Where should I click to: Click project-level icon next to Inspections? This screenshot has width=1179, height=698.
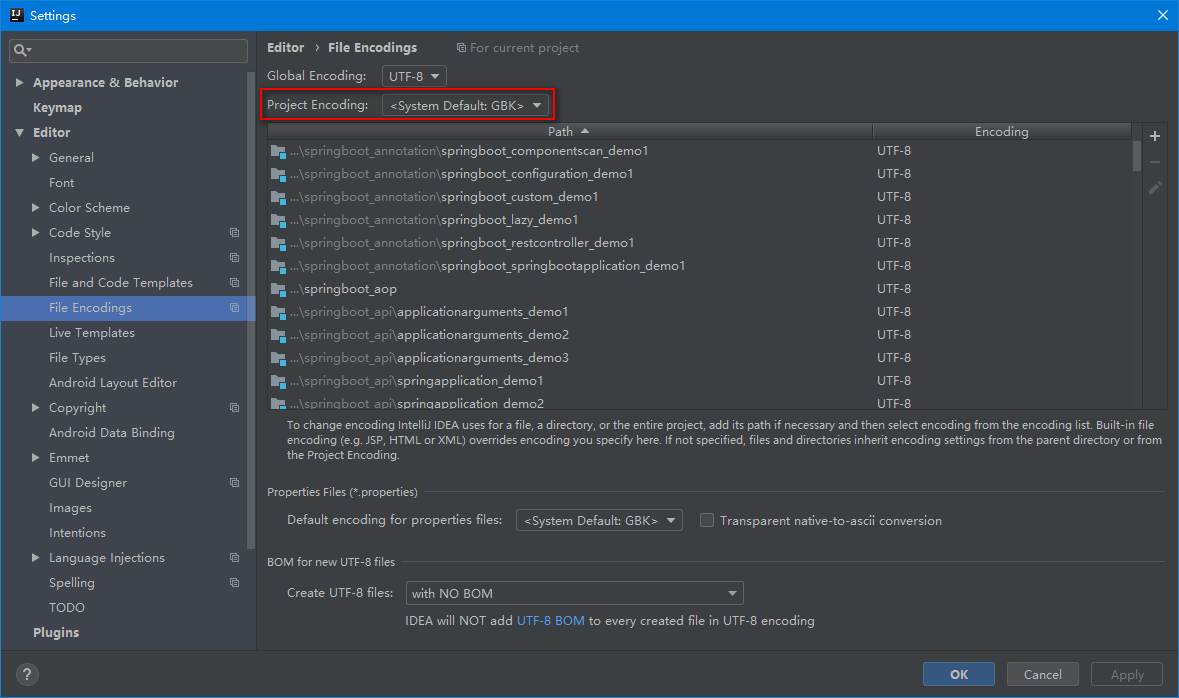[x=235, y=258]
